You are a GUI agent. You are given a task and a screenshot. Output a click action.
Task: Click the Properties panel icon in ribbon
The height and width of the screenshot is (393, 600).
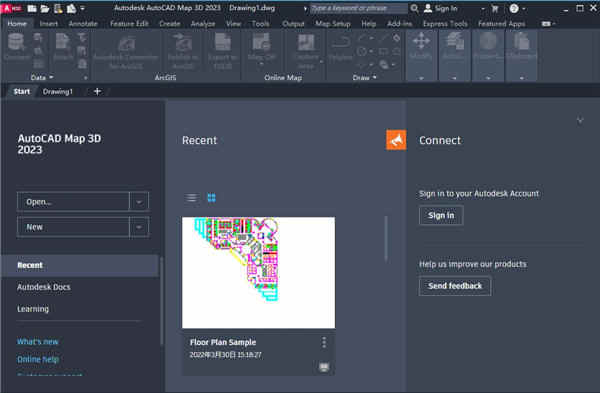488,41
